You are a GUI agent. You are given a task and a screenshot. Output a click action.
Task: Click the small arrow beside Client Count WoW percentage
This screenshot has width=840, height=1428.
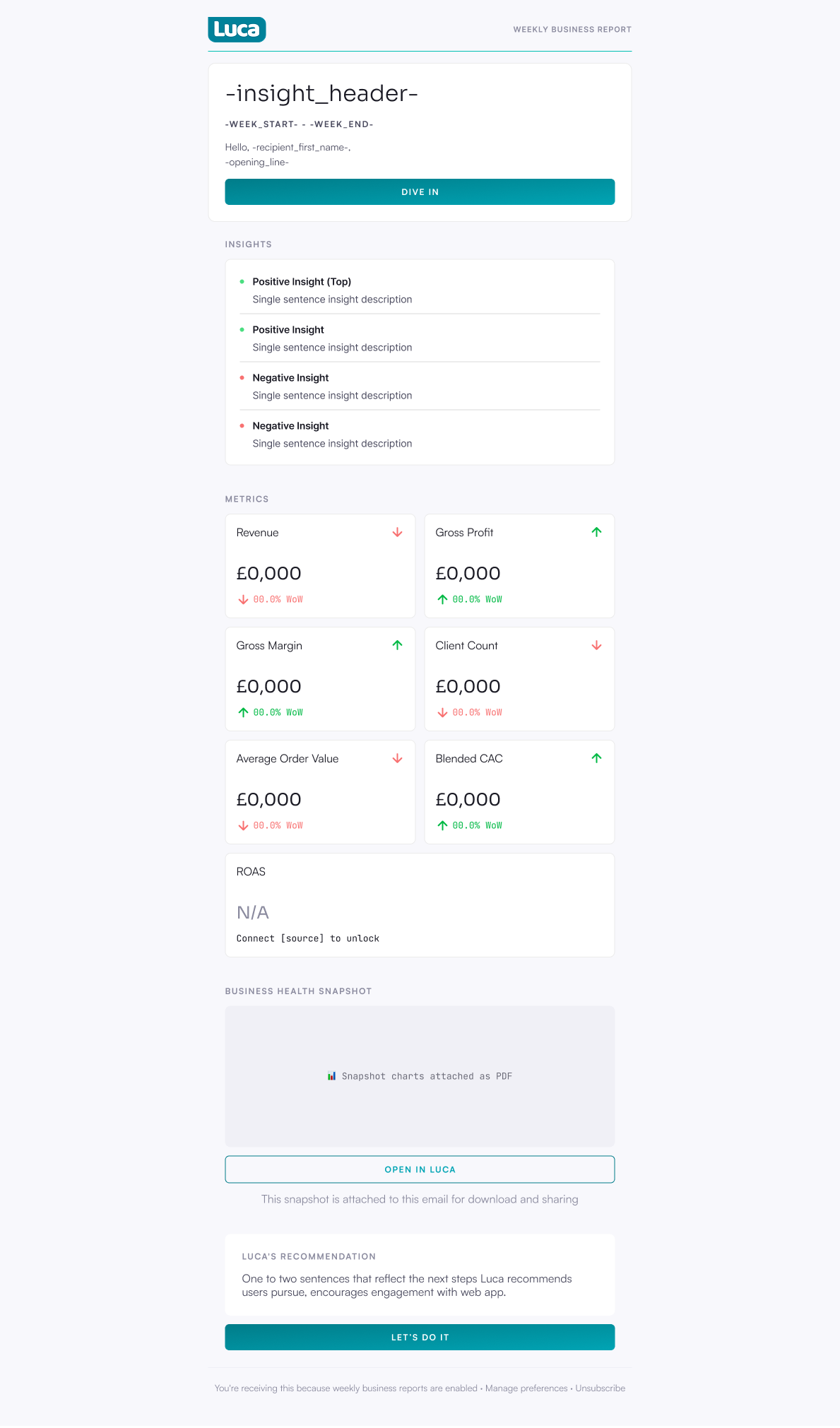442,712
